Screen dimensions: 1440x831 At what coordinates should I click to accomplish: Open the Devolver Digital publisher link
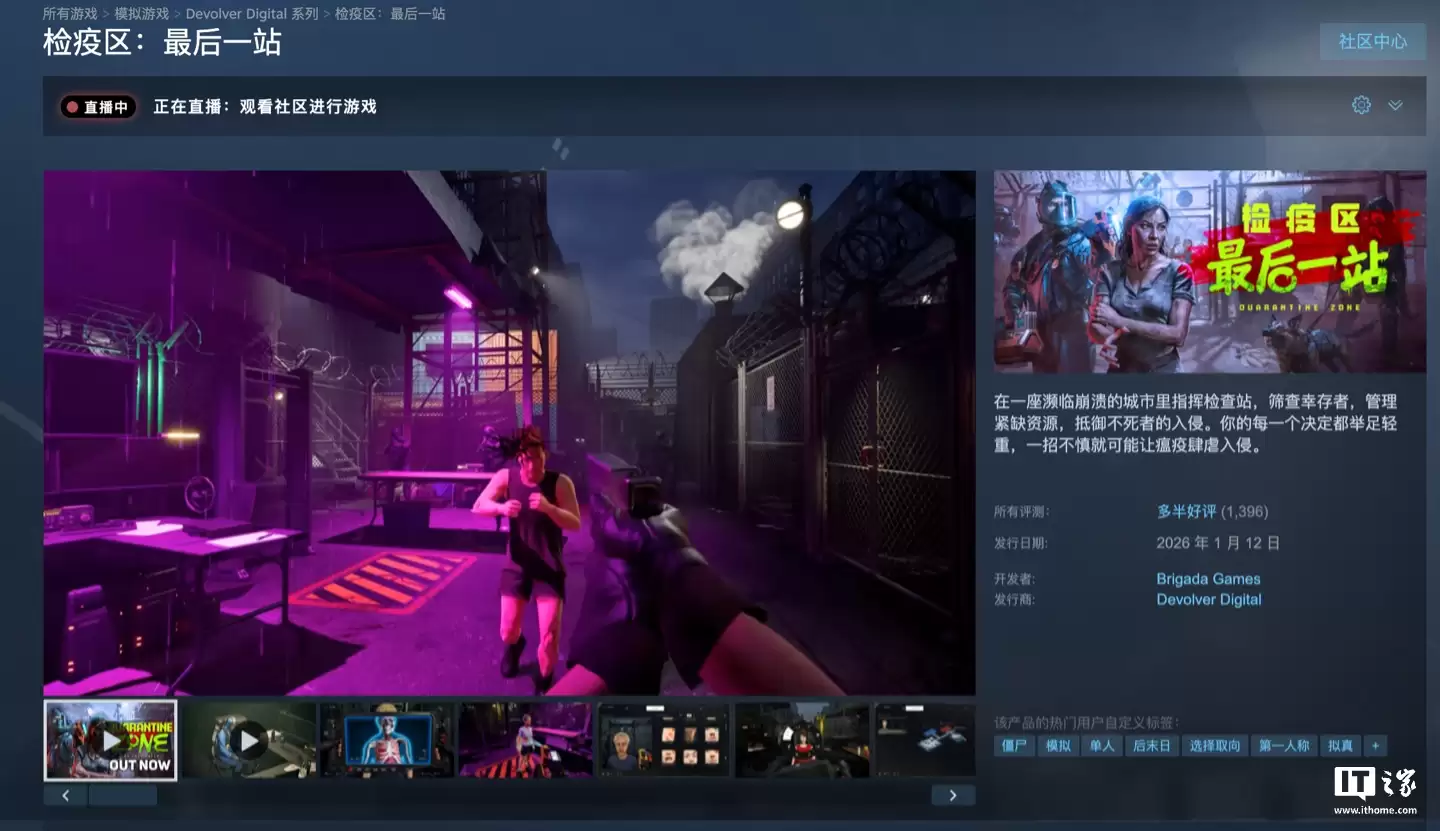click(1208, 599)
